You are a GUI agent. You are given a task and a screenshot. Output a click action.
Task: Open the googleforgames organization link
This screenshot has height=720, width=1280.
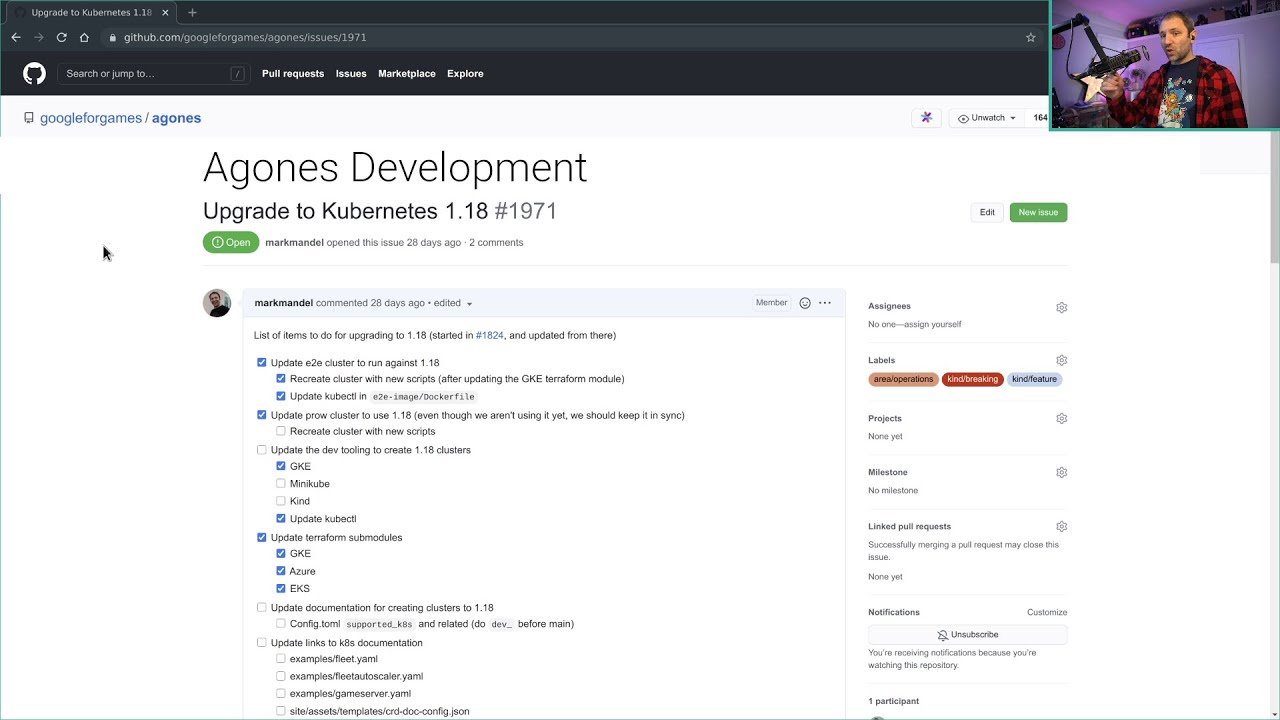click(x=91, y=118)
